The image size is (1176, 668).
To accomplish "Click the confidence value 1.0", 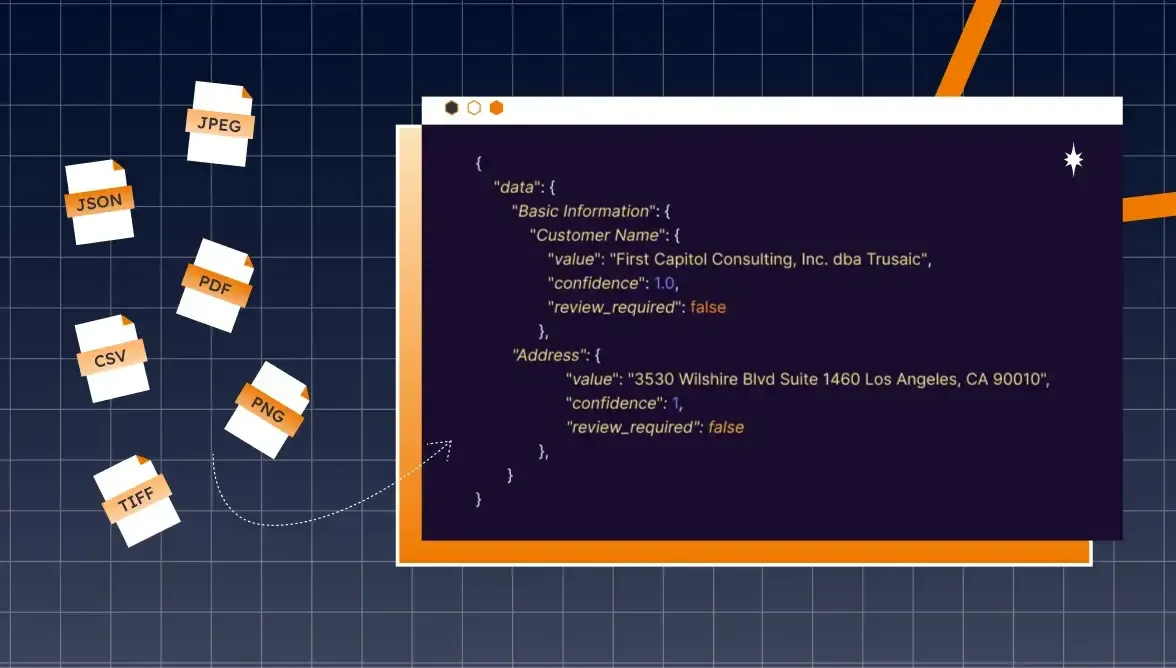I will [x=665, y=283].
